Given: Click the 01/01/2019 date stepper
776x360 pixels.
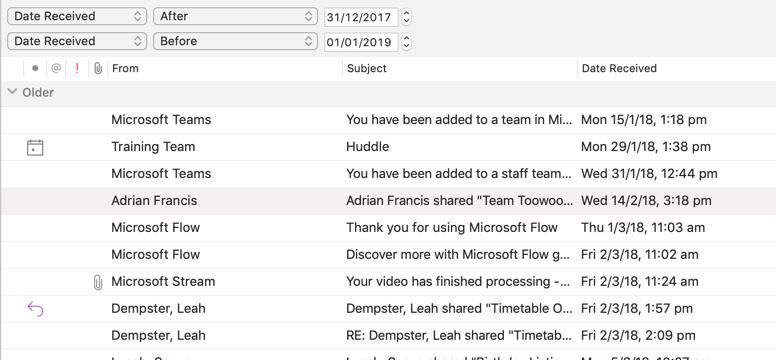Looking at the screenshot, I should coord(406,42).
